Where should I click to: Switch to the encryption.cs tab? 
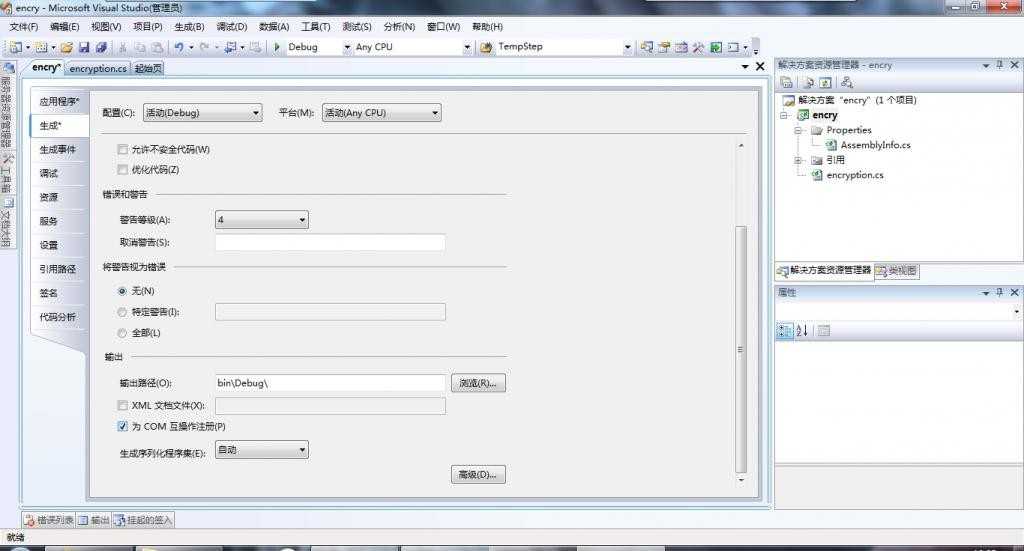pos(98,69)
